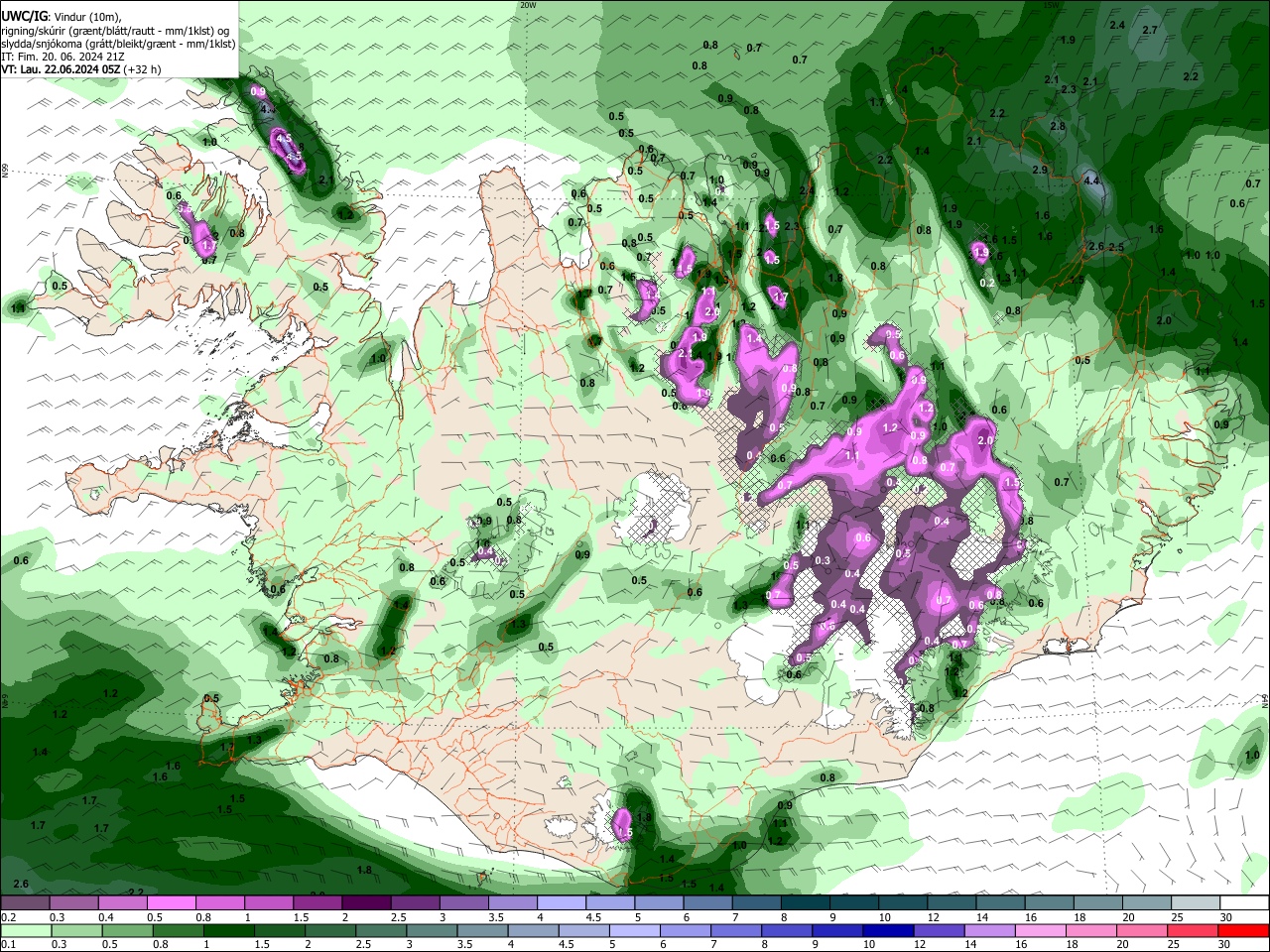
Task: Click the bright pink 0.5 mm snow legend swatch
Action: pos(171,903)
